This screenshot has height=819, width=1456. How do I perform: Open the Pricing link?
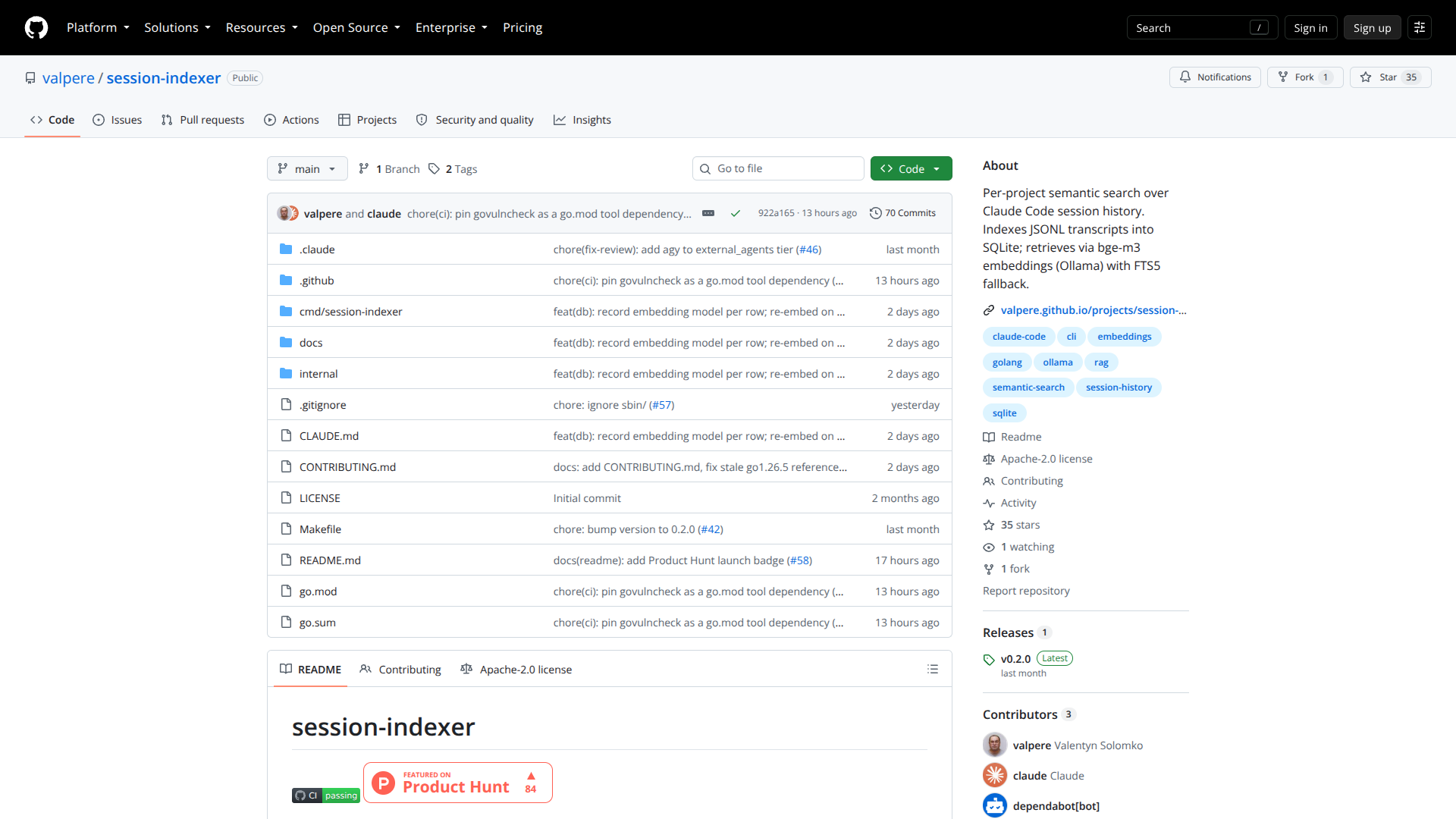(x=522, y=27)
